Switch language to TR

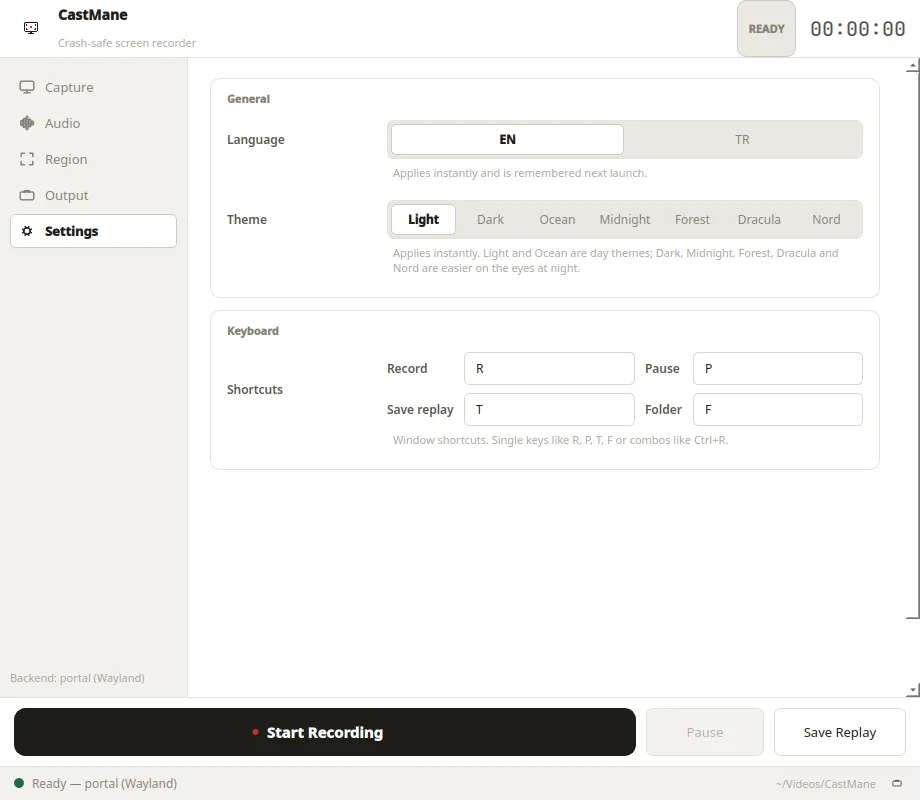click(742, 139)
